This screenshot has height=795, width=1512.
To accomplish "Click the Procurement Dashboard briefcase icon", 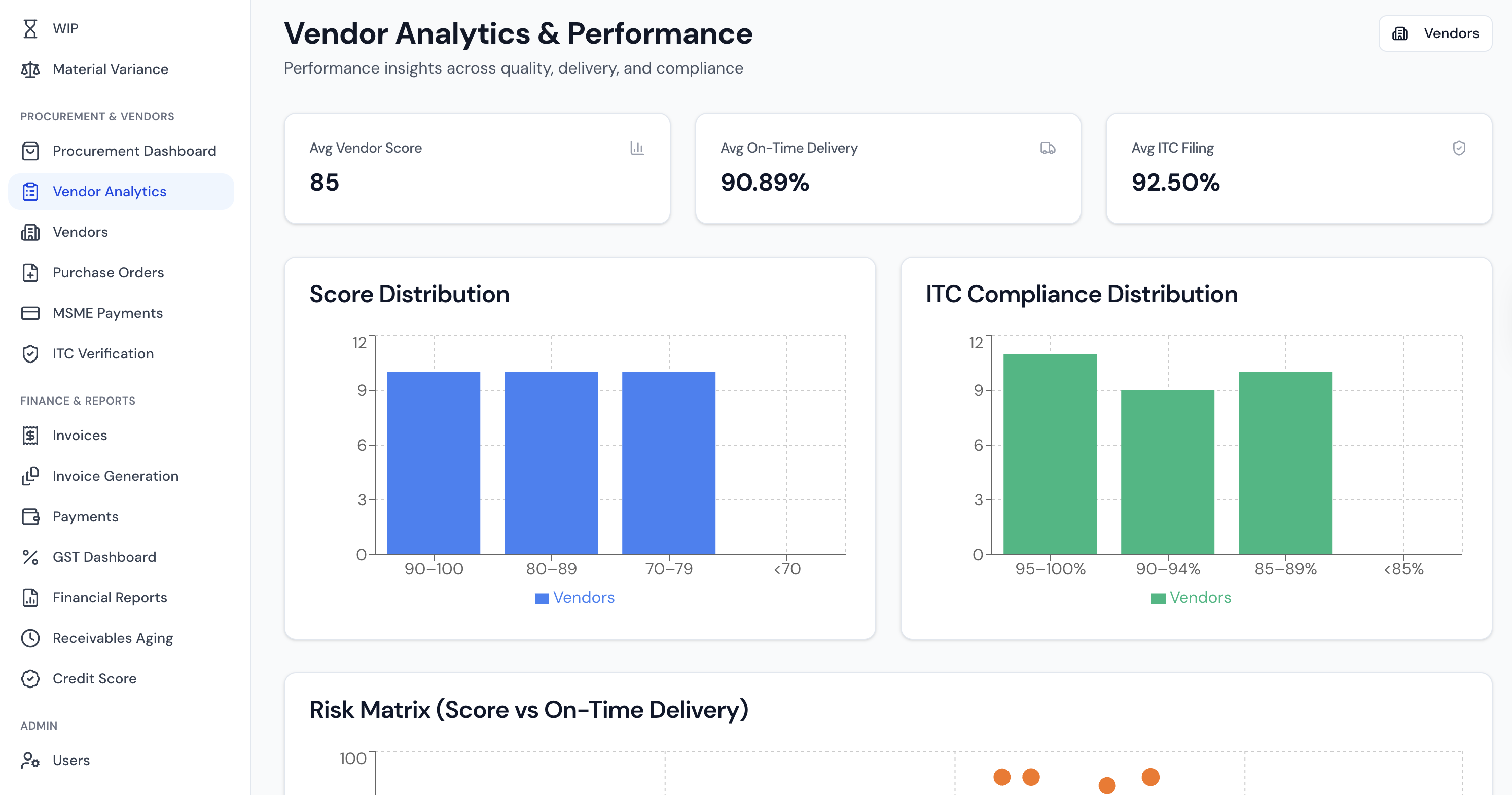I will click(x=30, y=150).
